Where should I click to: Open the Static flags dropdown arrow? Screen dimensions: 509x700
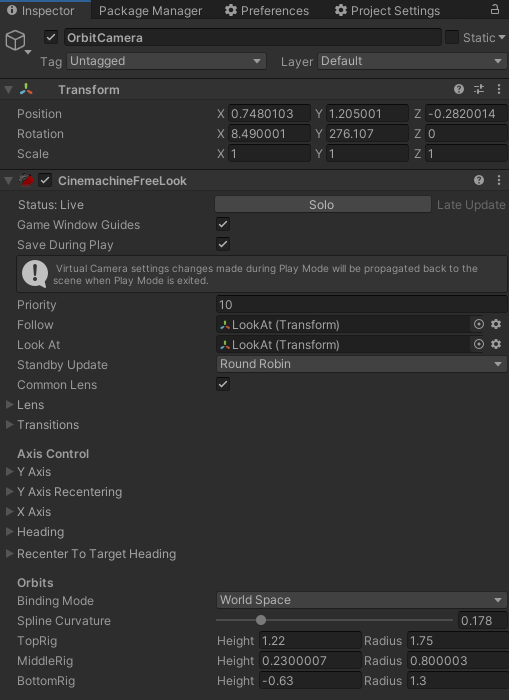[x=501, y=38]
